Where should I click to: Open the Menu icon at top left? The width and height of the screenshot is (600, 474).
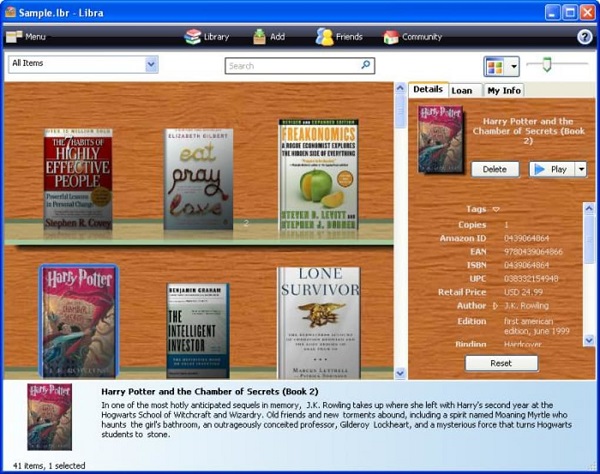pyautogui.click(x=14, y=37)
